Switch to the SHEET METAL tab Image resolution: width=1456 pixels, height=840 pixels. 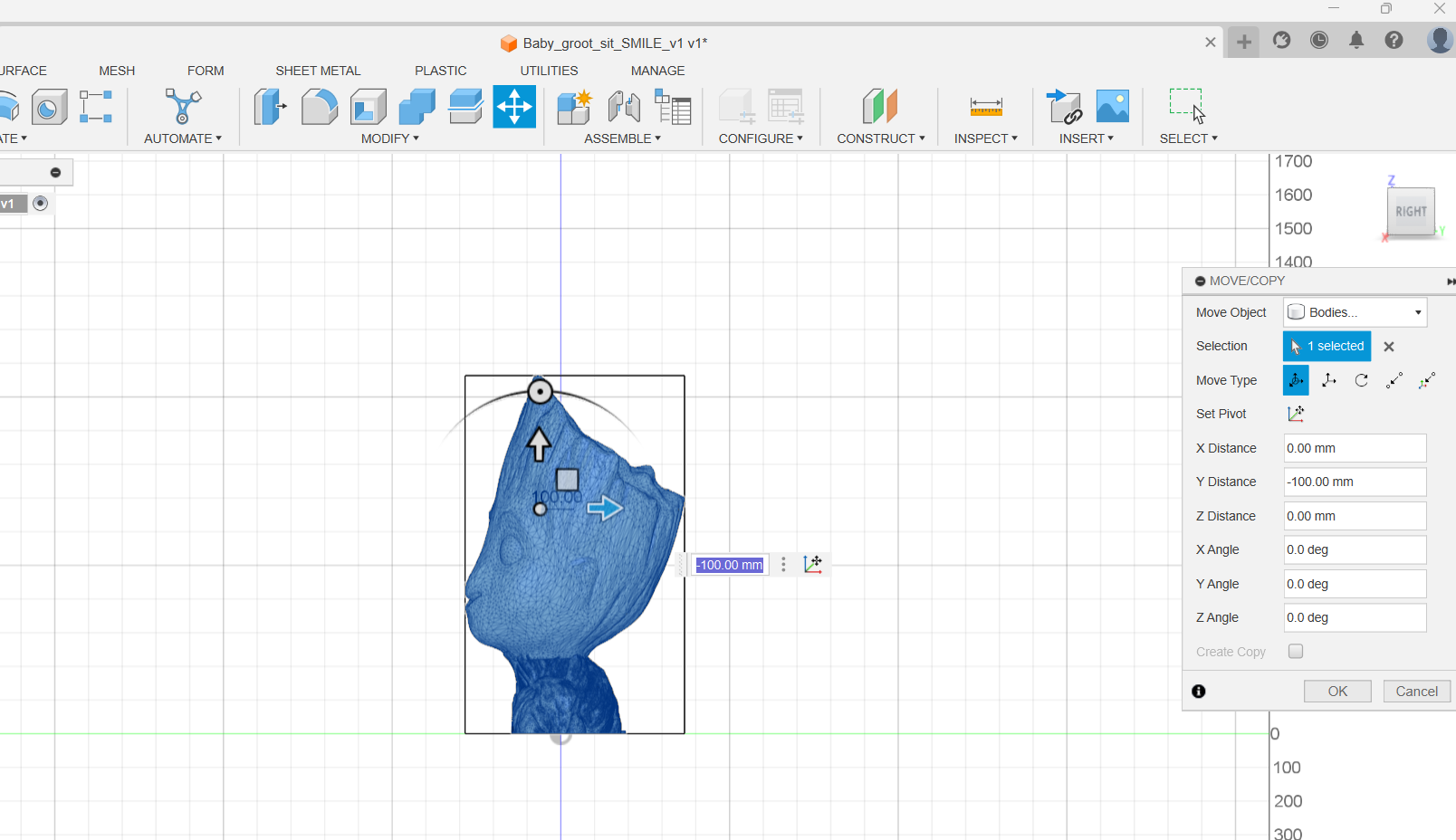tap(318, 71)
